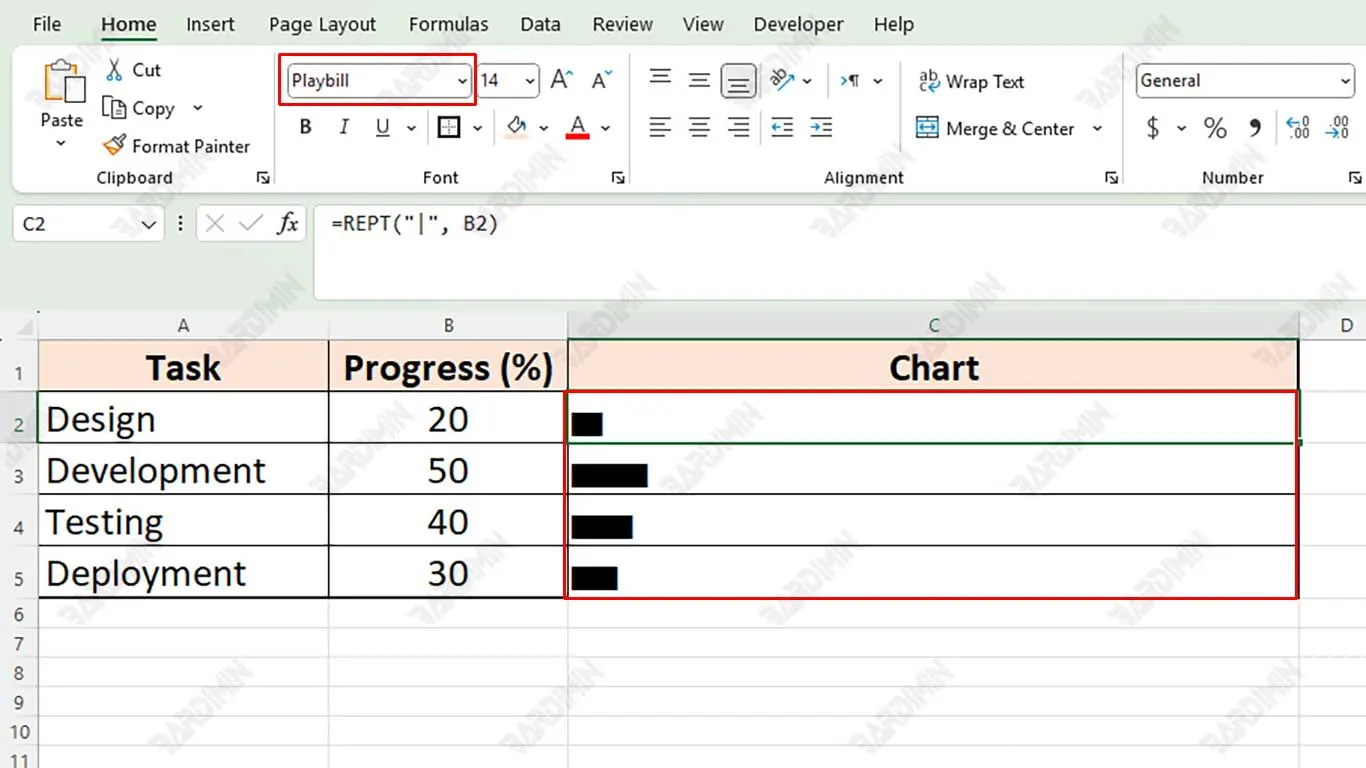The height and width of the screenshot is (768, 1366).
Task: Click the Align Left icon
Action: click(660, 128)
